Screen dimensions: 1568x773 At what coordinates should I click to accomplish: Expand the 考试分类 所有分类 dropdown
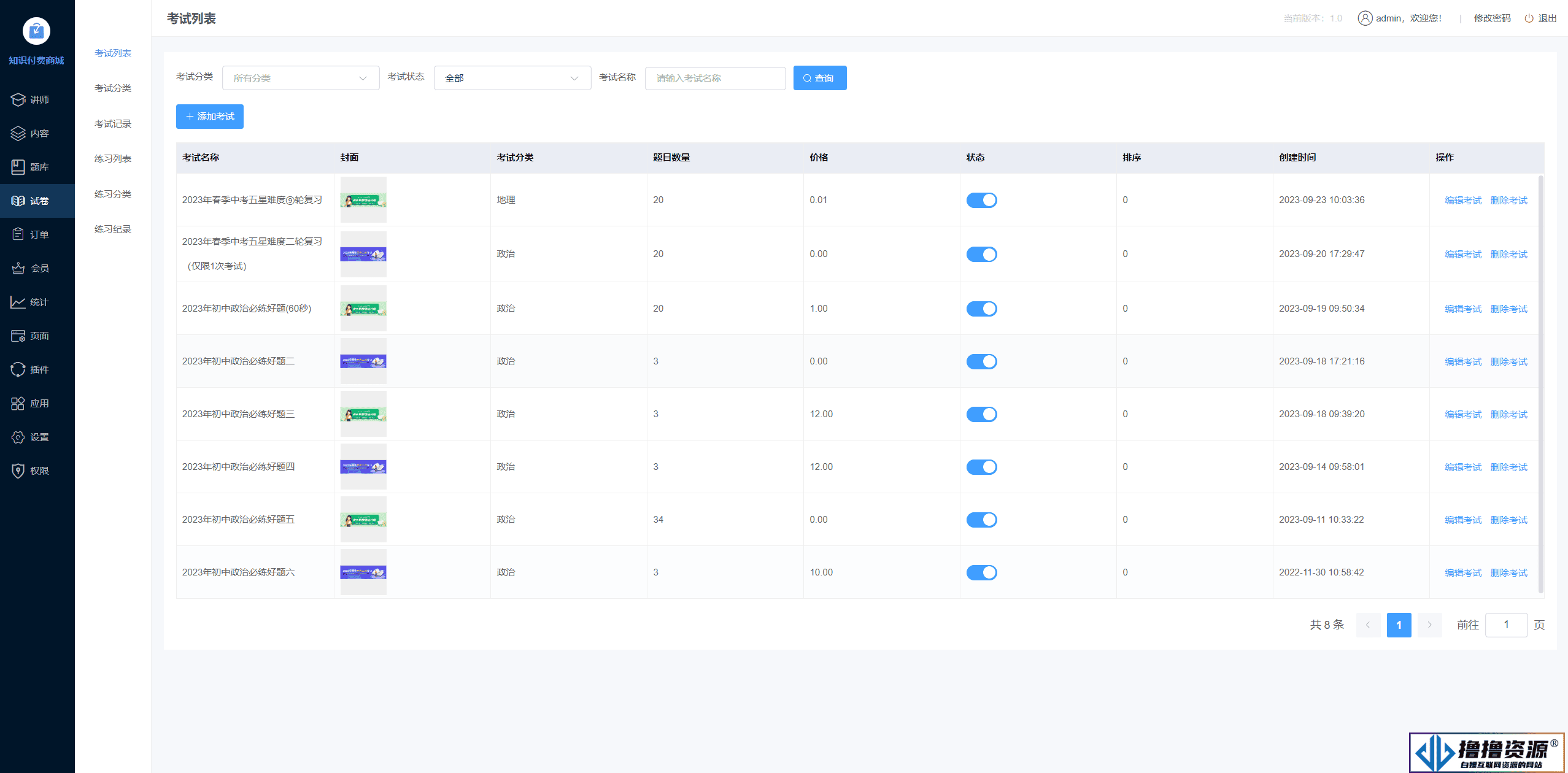301,78
